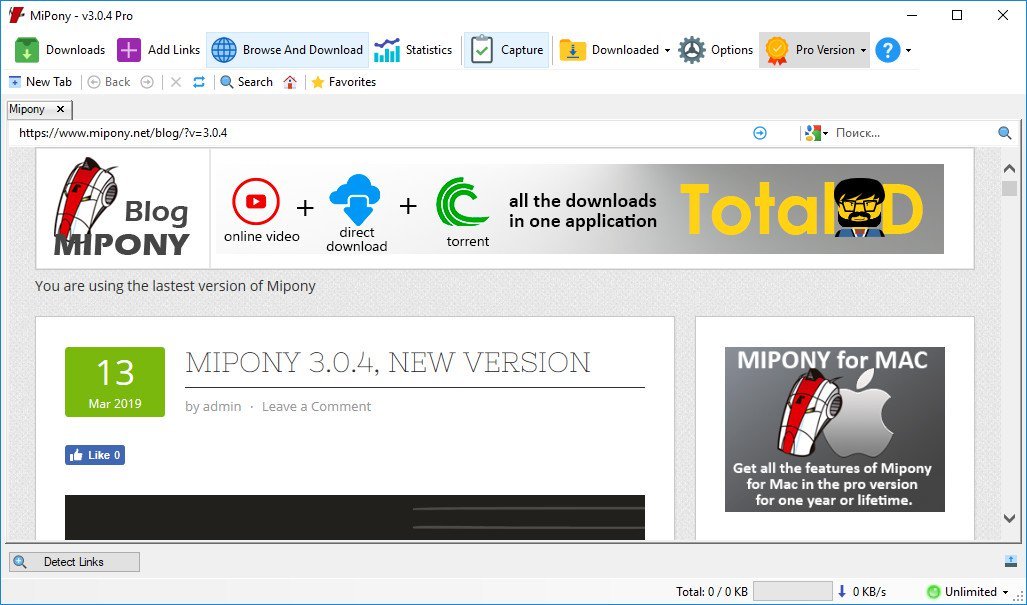Toggle the Capture clipboard option
The height and width of the screenshot is (605, 1027).
pos(506,50)
